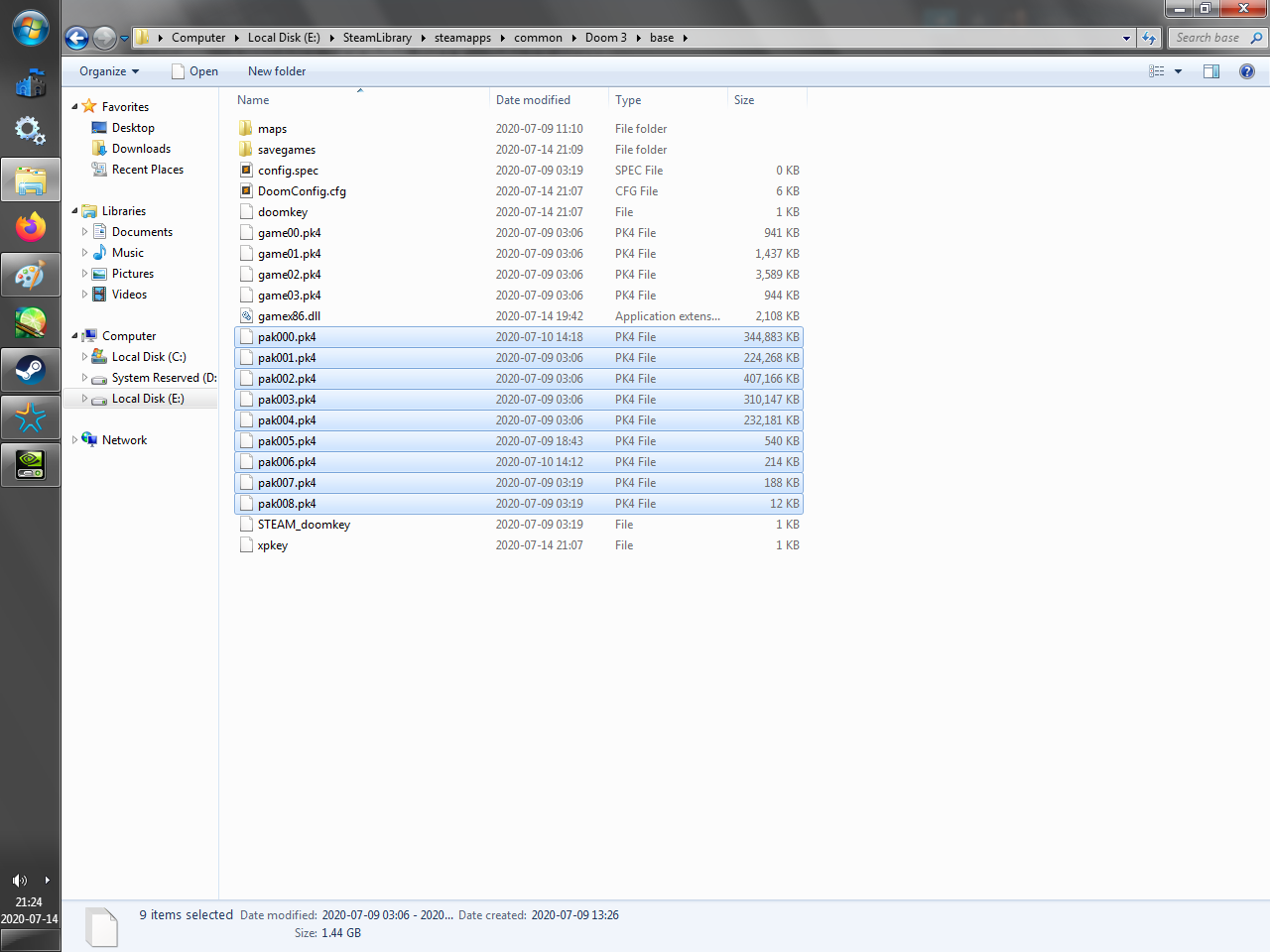The height and width of the screenshot is (952, 1270).
Task: Go to common in the breadcrumb
Action: click(x=538, y=38)
